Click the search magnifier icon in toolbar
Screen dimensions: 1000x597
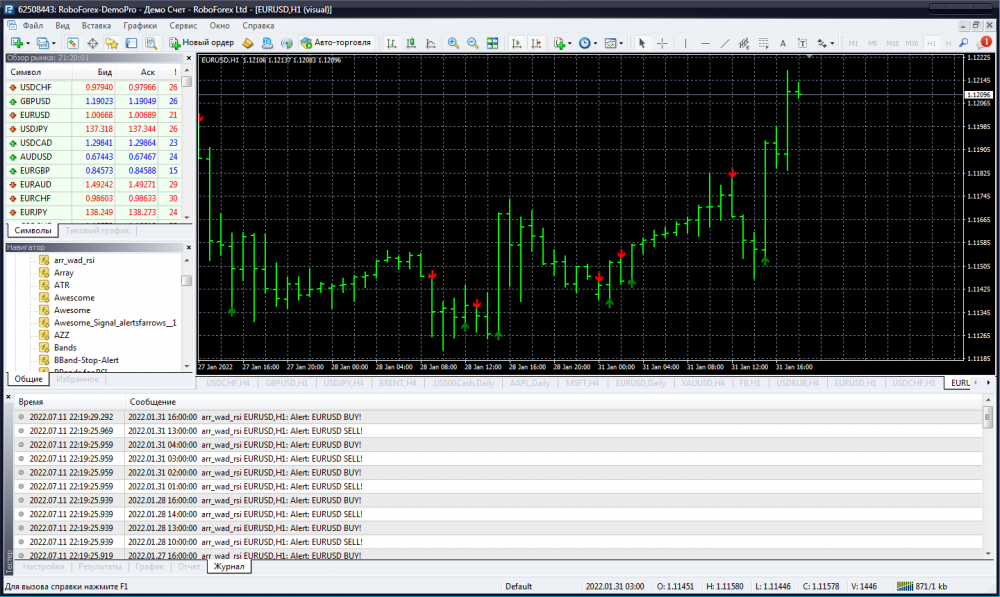pyautogui.click(x=964, y=43)
